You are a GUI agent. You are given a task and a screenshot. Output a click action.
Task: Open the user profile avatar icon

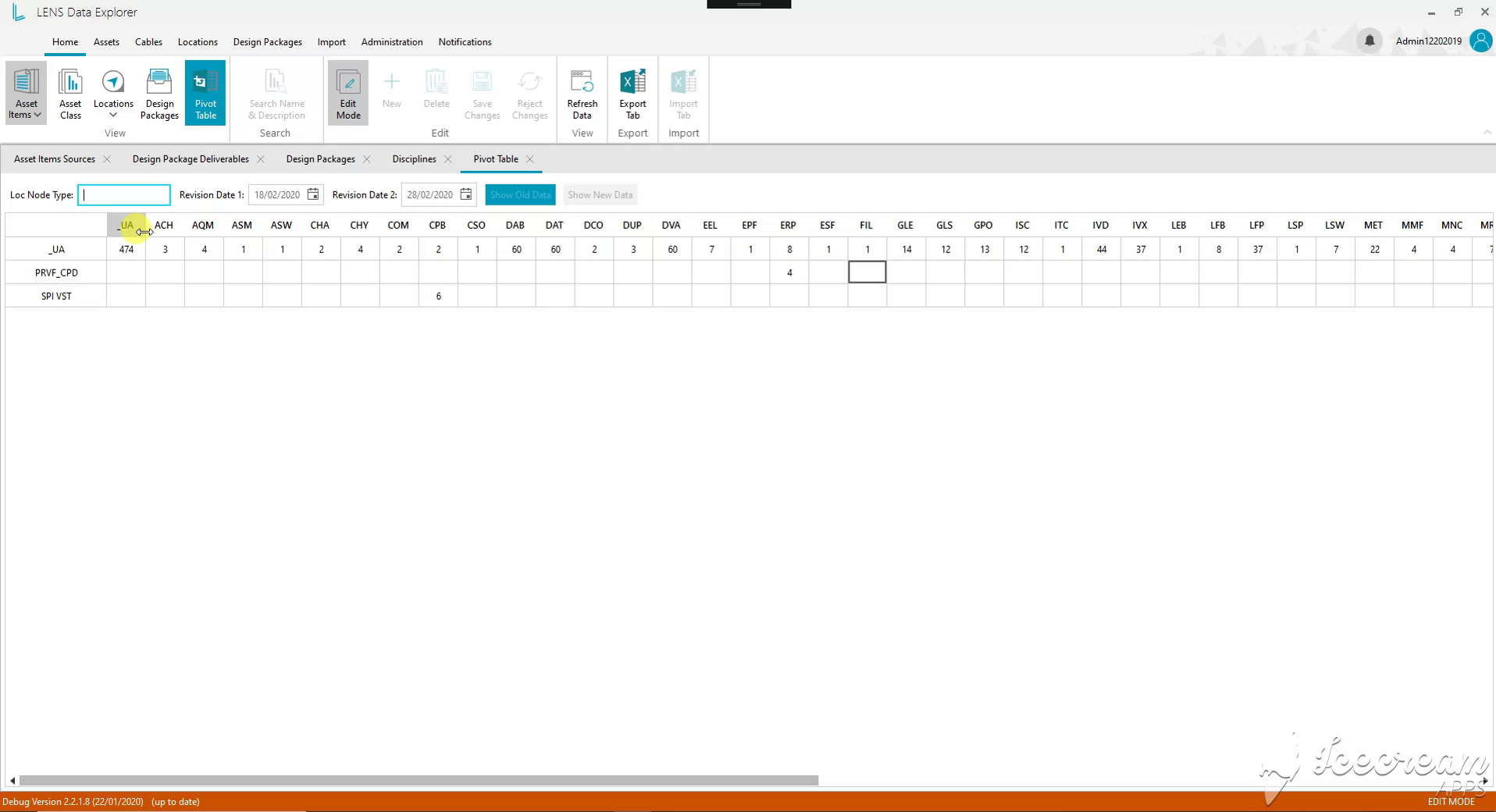click(x=1480, y=41)
